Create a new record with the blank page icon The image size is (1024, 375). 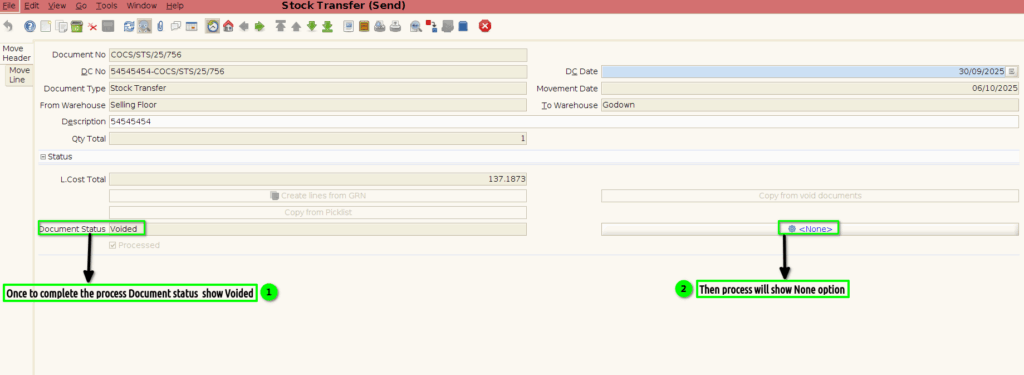pyautogui.click(x=45, y=27)
